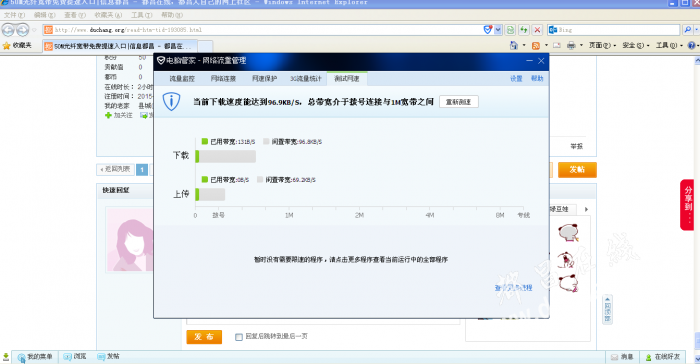This screenshot has width=700, height=364.
Task: Click the orange 发帖 button on forum page
Action: point(577,170)
